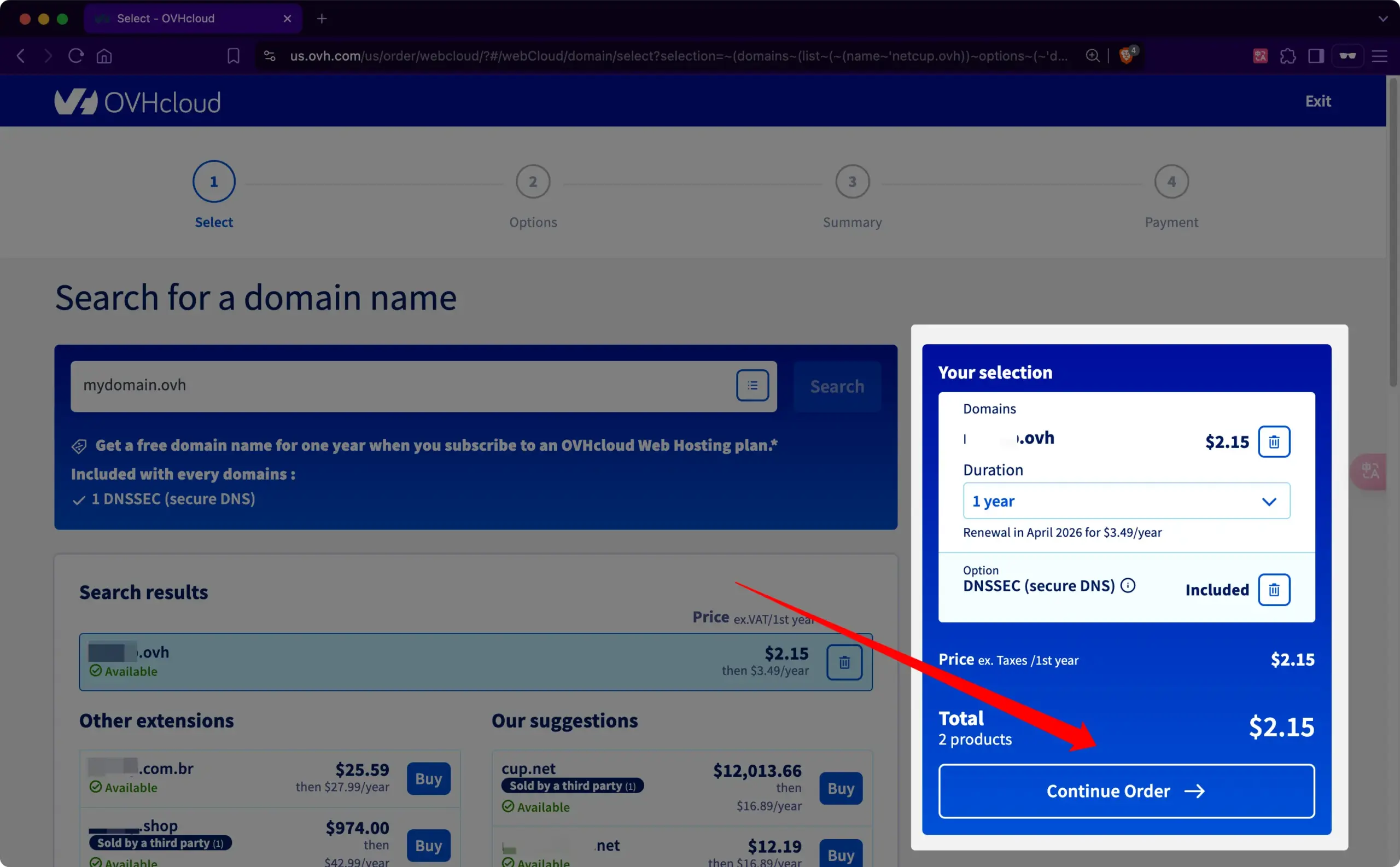The width and height of the screenshot is (1400, 867).
Task: Click the OVHcloud logo
Action: click(x=138, y=102)
